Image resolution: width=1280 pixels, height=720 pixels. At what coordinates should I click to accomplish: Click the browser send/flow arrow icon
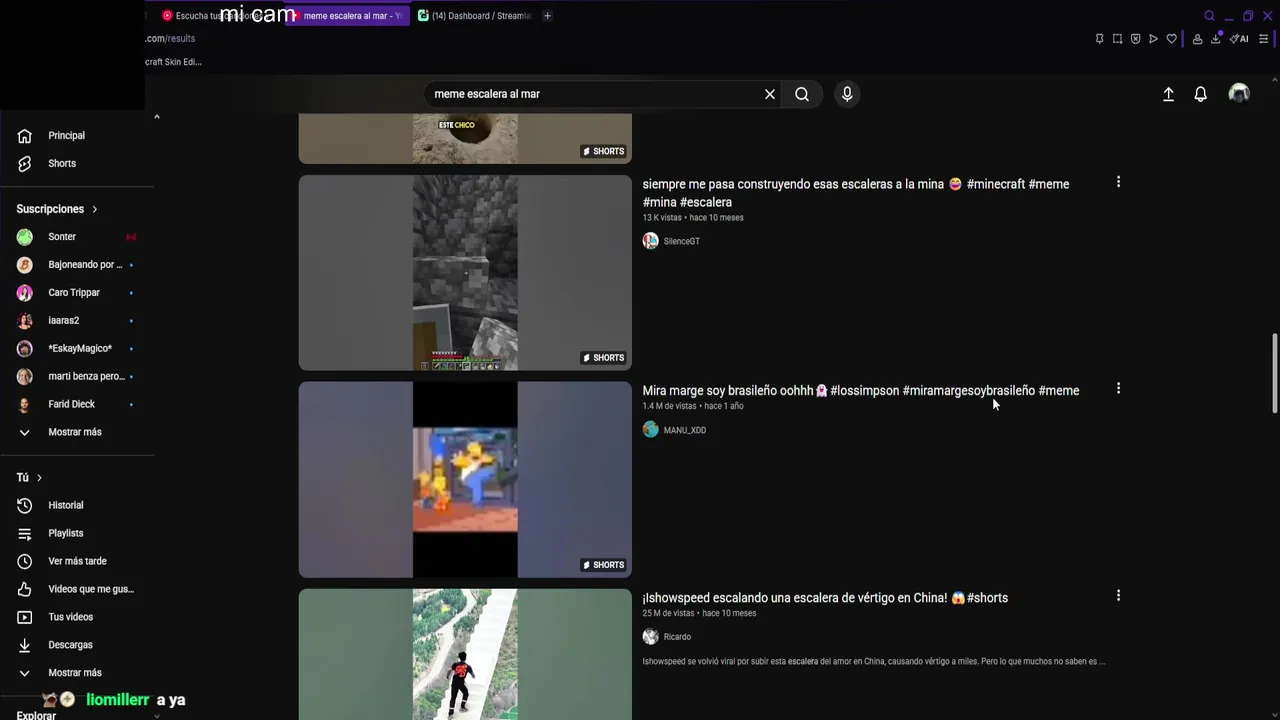1153,39
